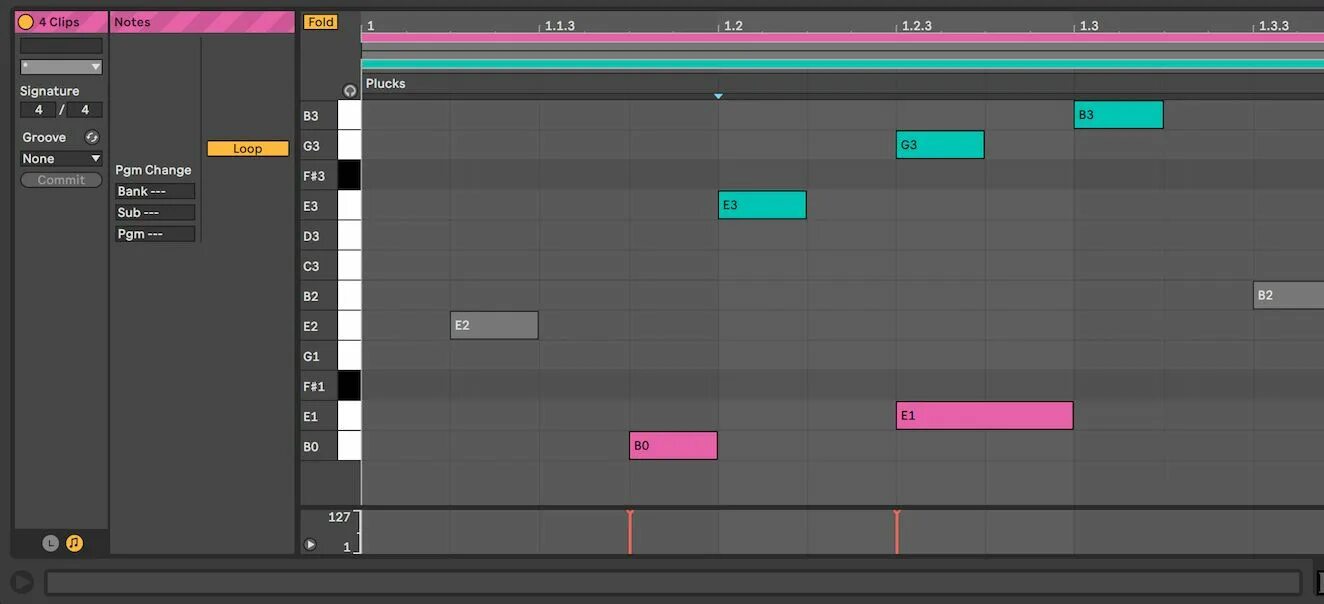Click the B0 piano key
This screenshot has width=1324, height=604.
point(349,445)
